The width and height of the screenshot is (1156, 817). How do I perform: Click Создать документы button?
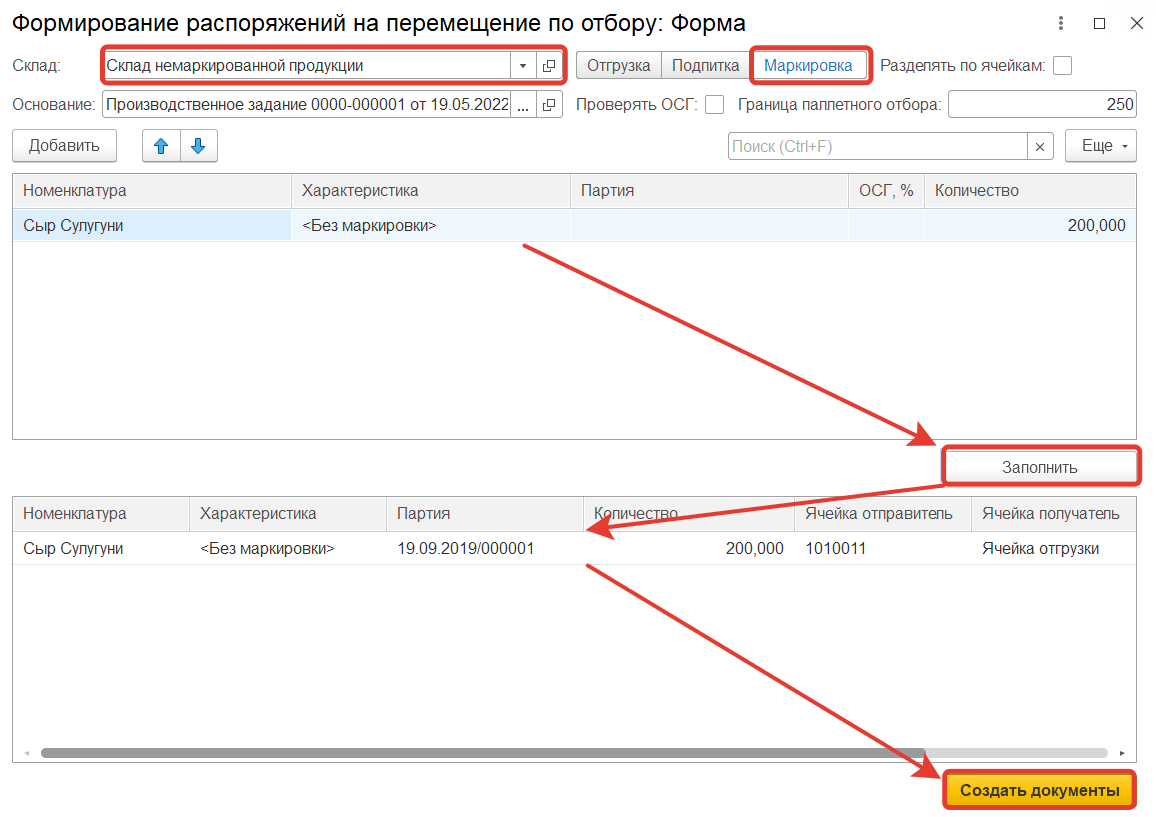pos(1039,791)
